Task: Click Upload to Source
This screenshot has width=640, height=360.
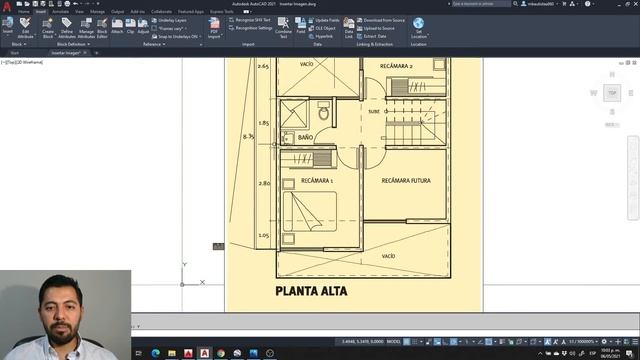Action: point(376,28)
